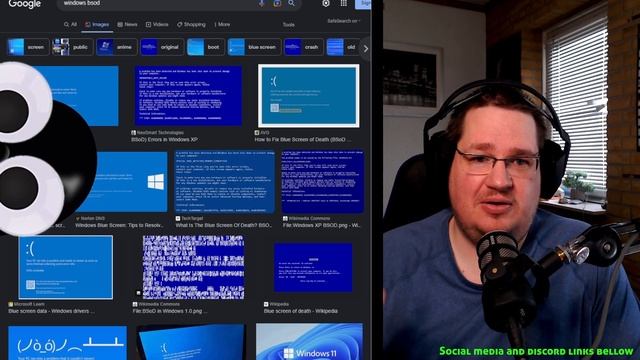Show more filter chips with right arrow

point(365,49)
